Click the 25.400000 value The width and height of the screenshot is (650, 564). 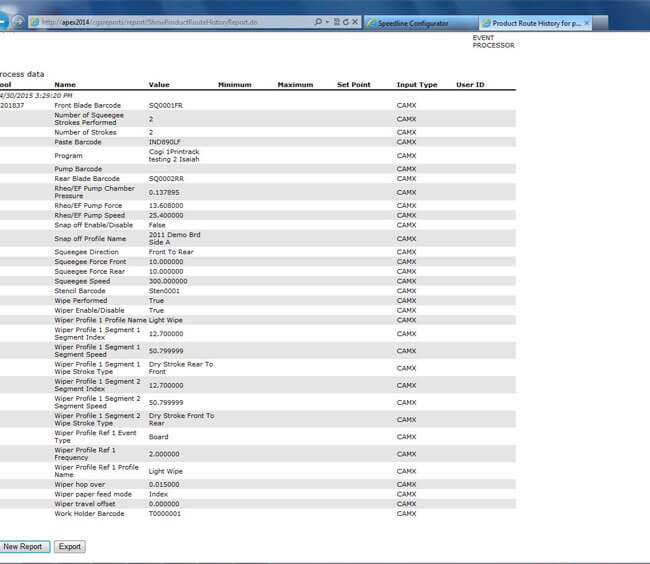click(166, 215)
